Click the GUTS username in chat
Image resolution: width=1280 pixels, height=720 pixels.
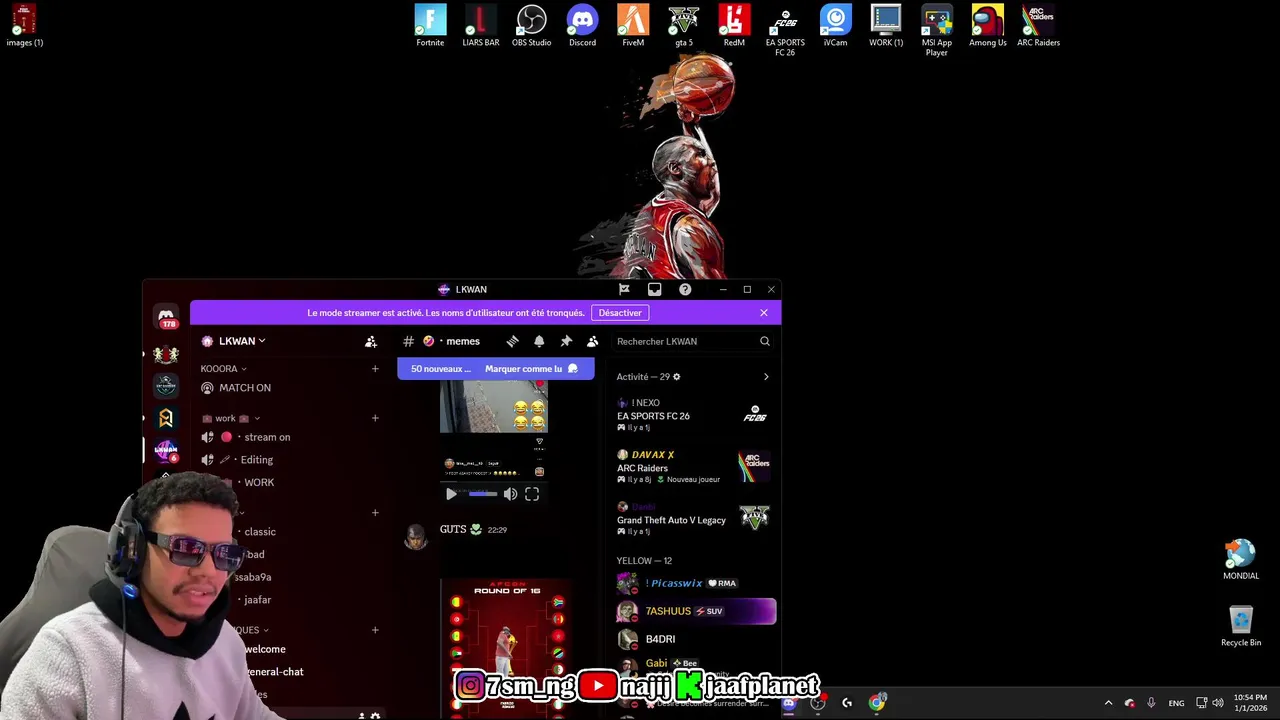pos(453,529)
